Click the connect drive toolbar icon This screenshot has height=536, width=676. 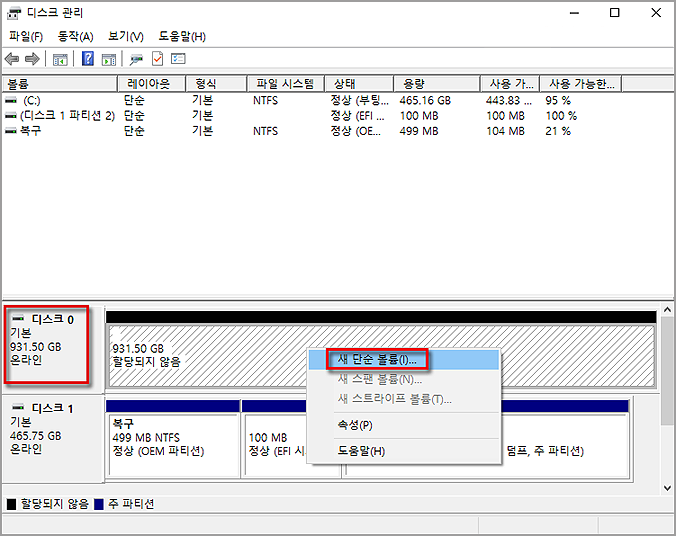coord(137,59)
